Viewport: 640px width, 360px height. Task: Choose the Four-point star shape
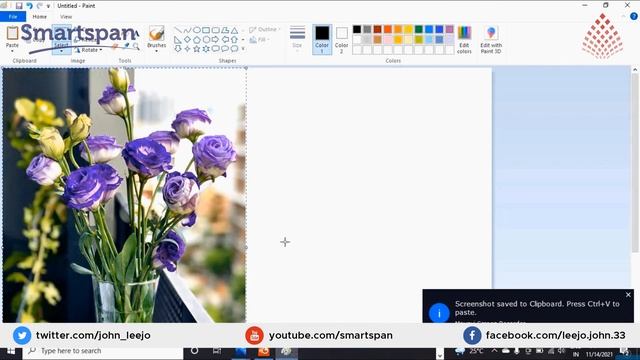click(x=187, y=49)
